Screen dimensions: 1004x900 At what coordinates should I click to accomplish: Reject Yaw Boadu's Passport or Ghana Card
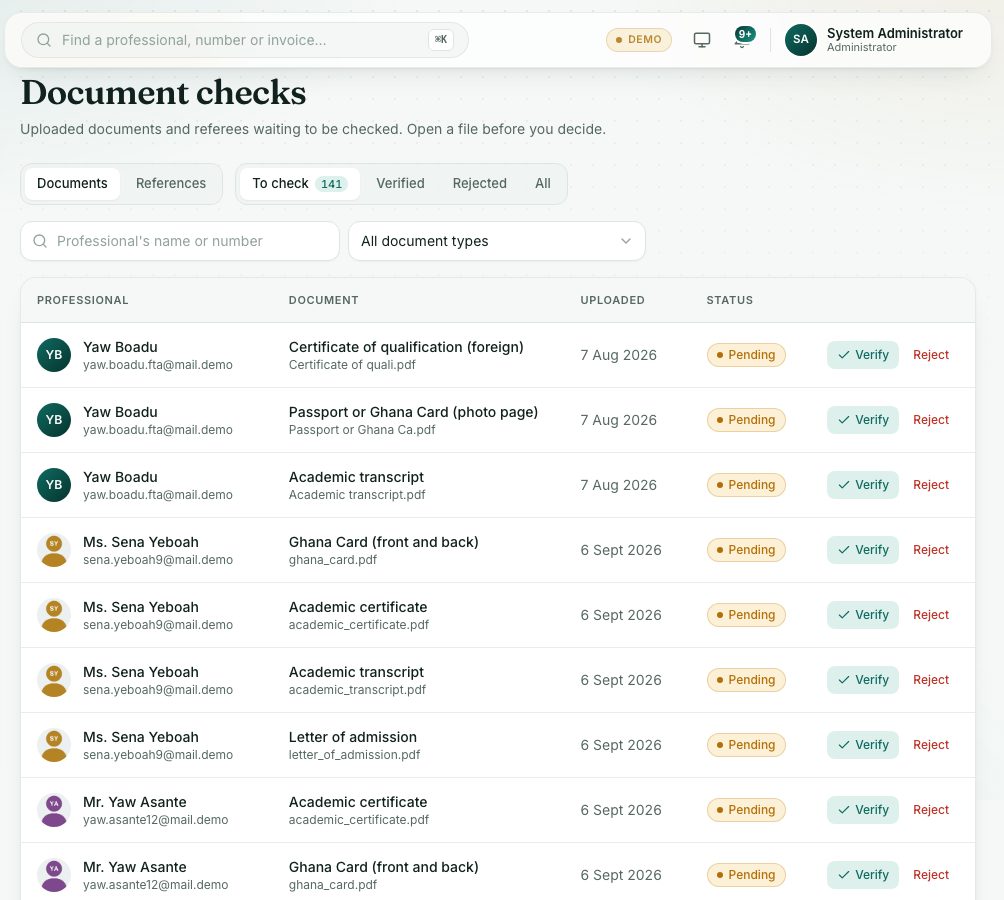tap(930, 420)
